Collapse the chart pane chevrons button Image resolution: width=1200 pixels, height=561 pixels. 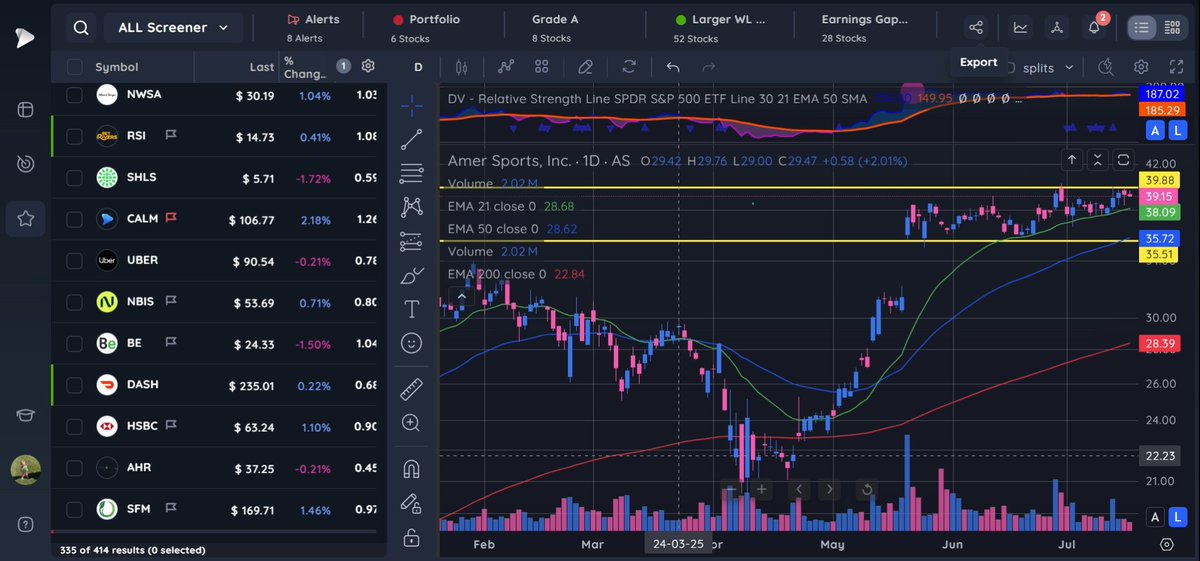coord(1098,159)
